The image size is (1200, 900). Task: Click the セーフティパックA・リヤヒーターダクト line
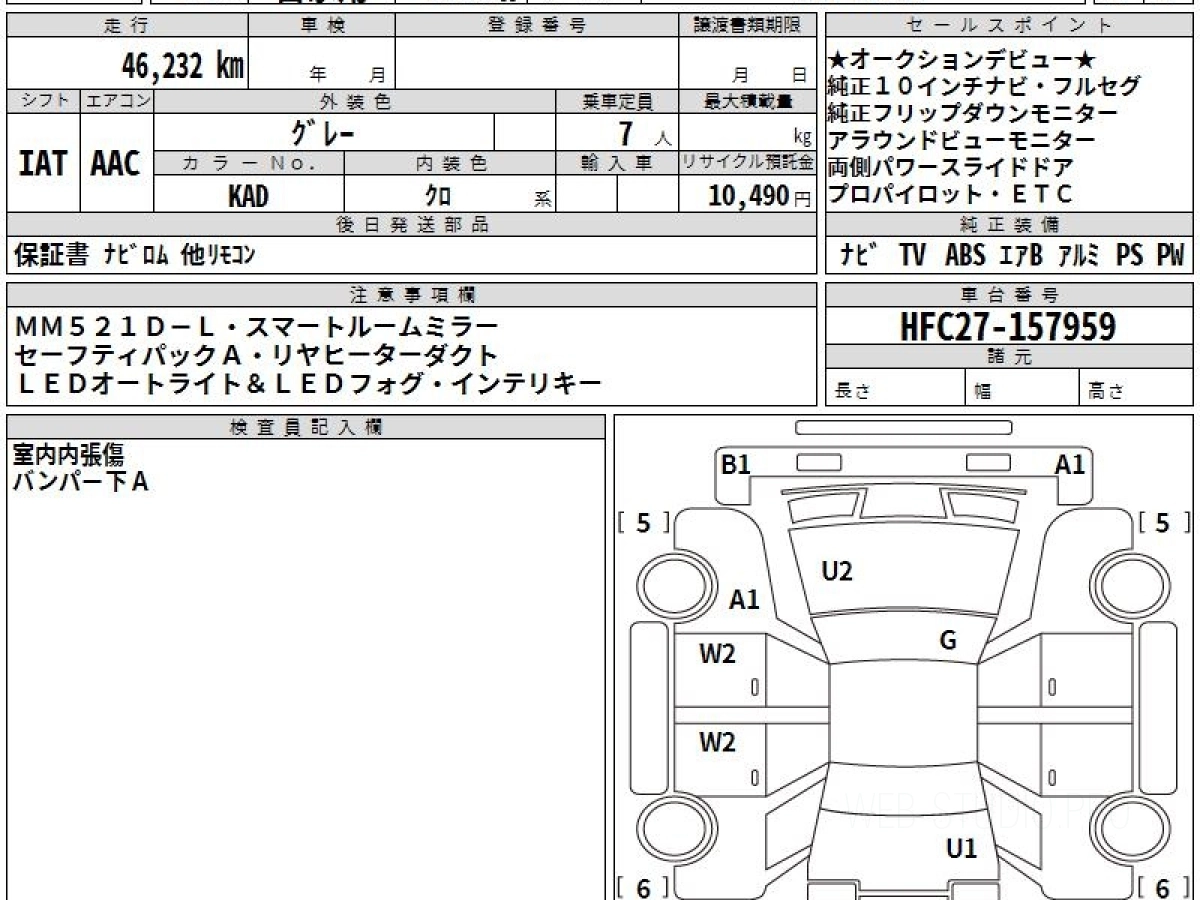click(x=257, y=355)
